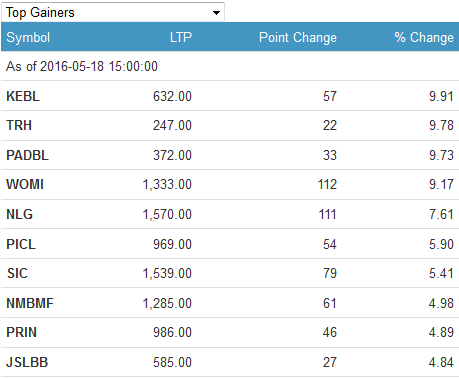Screen dimensions: 459x378
Task: Open PADBL symbol link
Action: (x=28, y=155)
